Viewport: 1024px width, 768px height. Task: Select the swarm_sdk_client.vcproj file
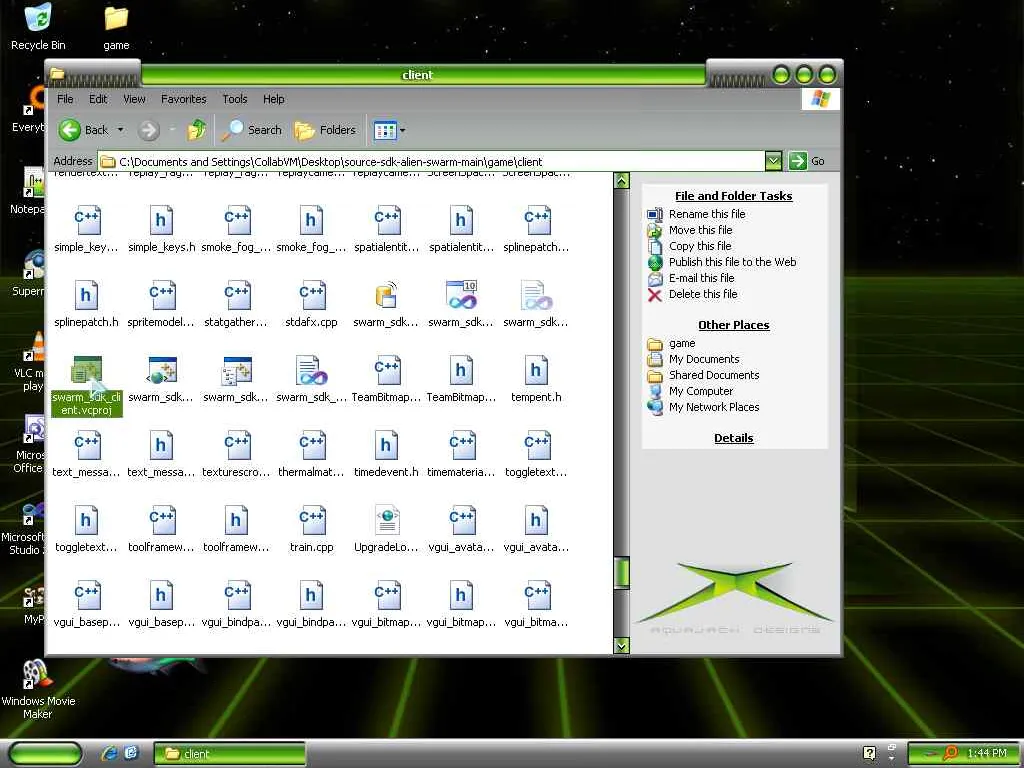pos(87,371)
